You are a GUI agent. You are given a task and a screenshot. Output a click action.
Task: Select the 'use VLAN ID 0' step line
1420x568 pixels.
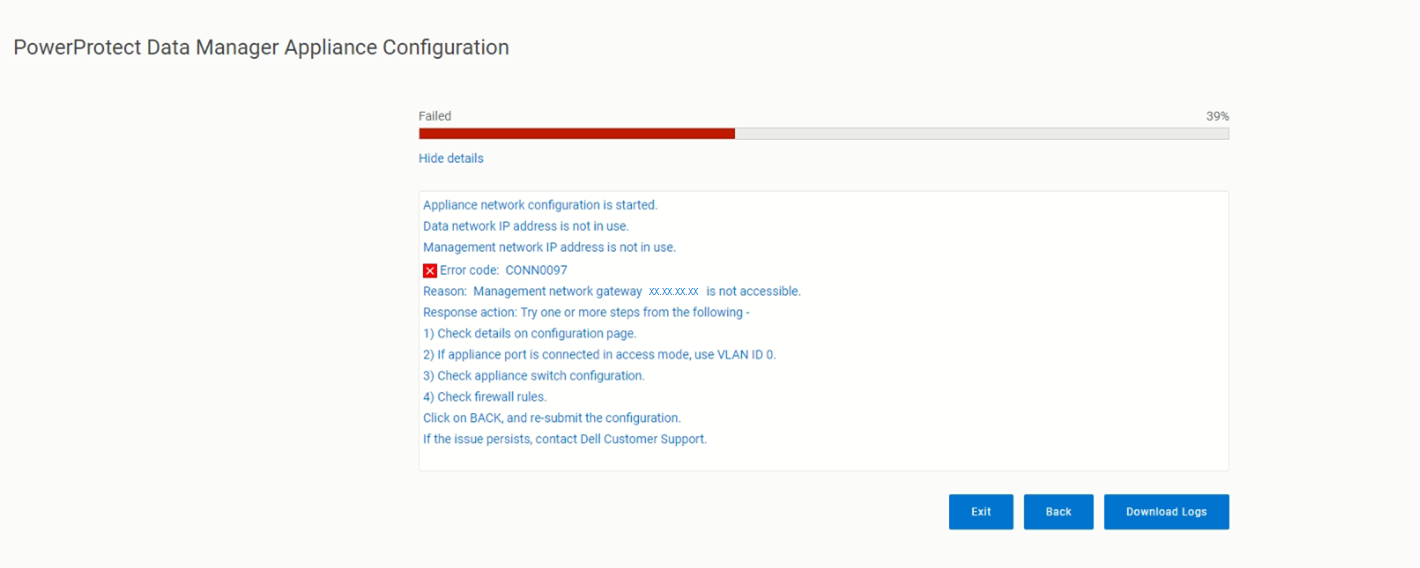(599, 355)
